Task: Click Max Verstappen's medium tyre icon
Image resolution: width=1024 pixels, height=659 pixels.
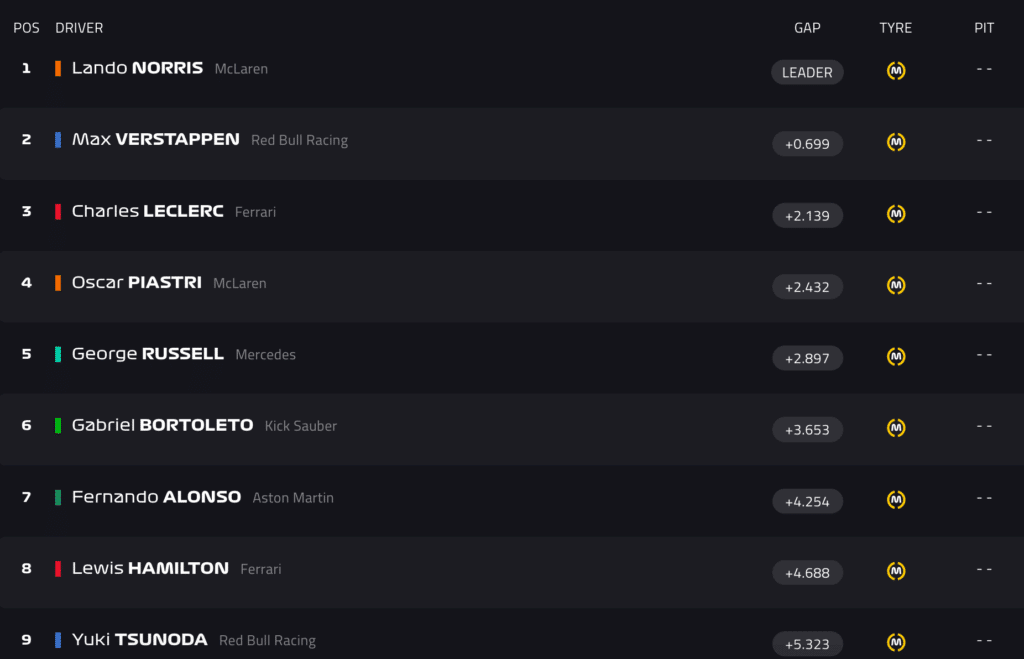Action: [896, 143]
